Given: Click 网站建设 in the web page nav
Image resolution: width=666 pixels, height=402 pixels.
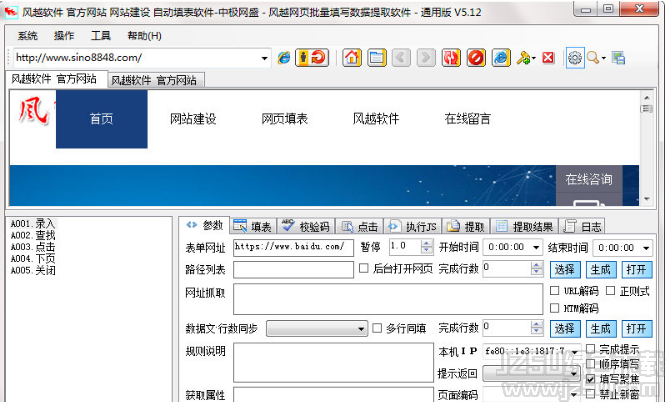Looking at the screenshot, I should (x=193, y=119).
